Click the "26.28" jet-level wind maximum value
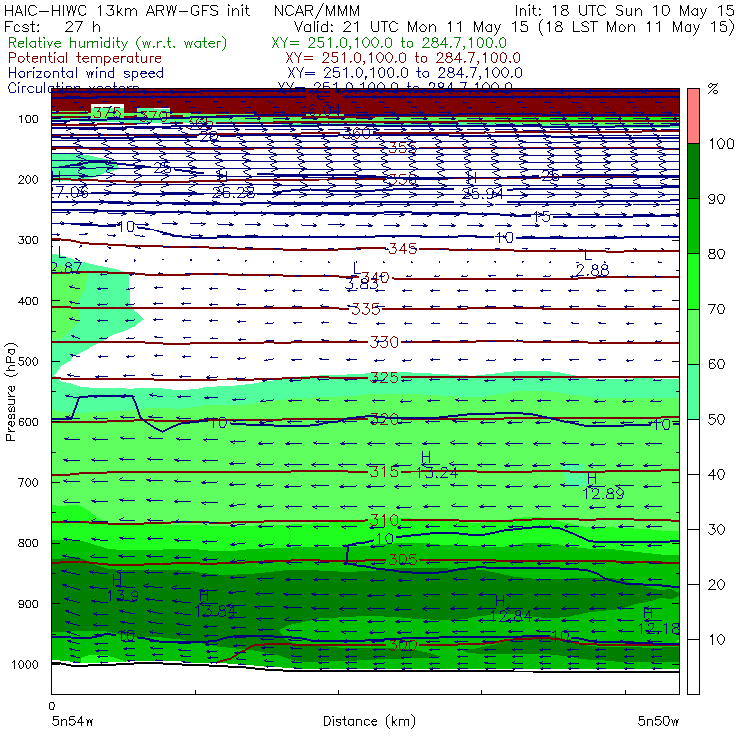 [233, 193]
